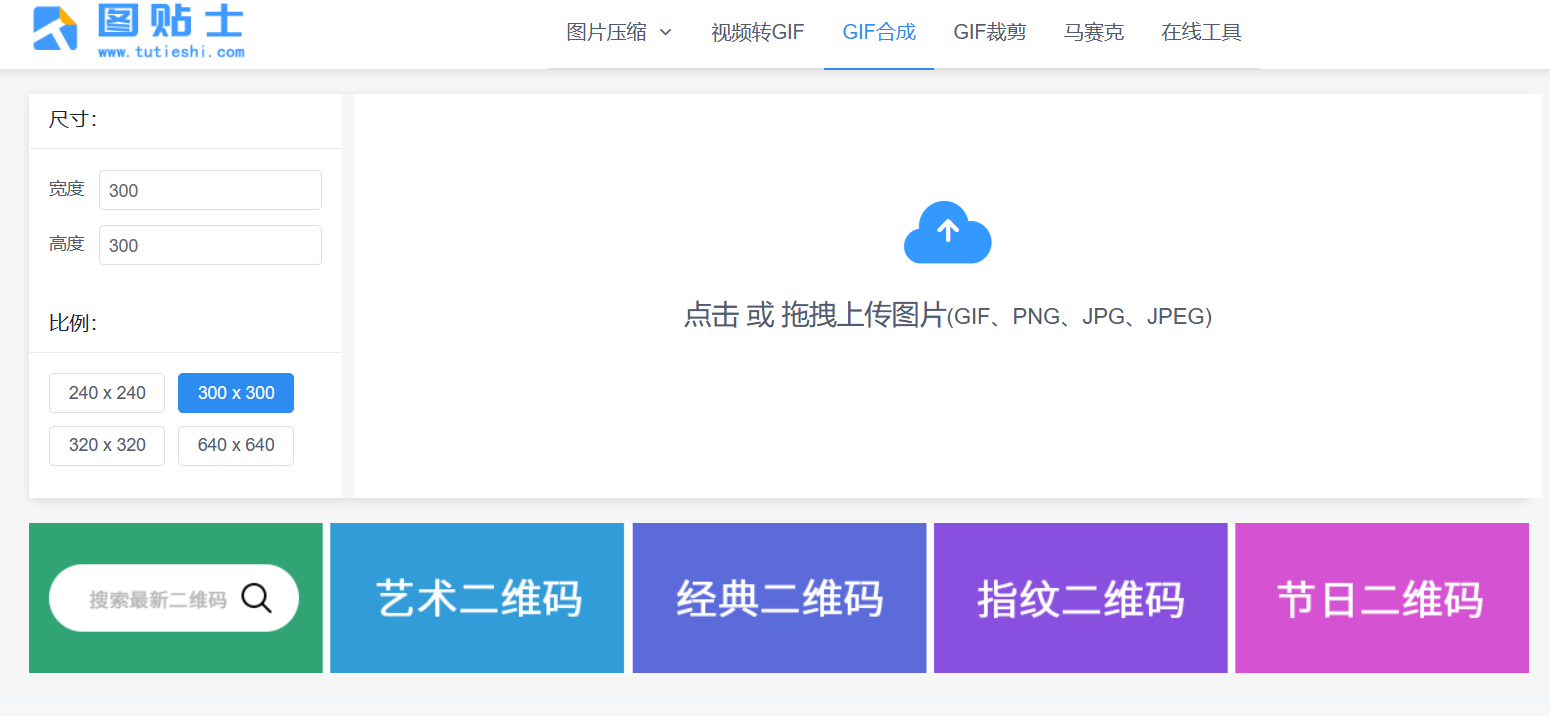Screen dimensions: 1550x716
Task: Click the magnifying glass search icon
Action: (257, 598)
